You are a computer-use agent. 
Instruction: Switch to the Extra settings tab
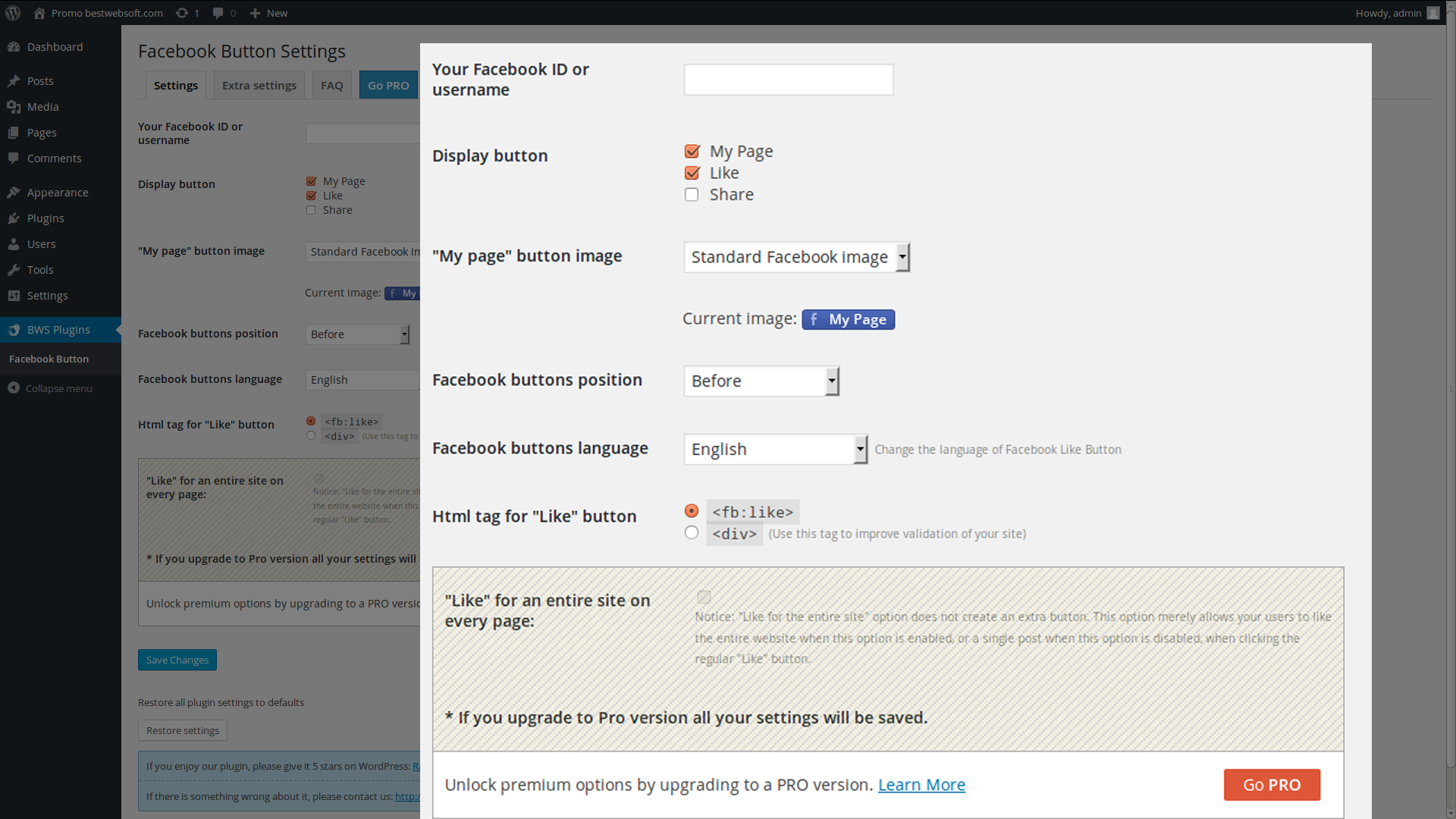[x=259, y=85]
